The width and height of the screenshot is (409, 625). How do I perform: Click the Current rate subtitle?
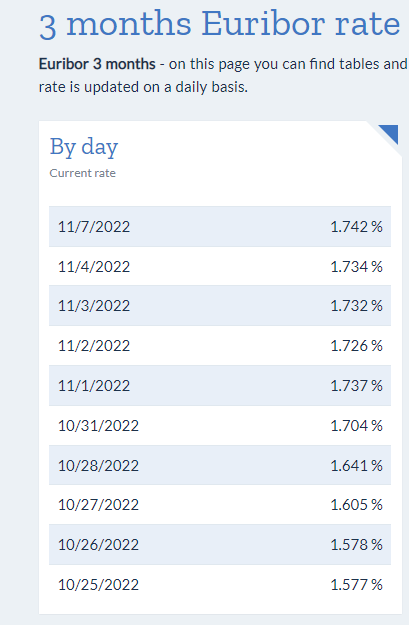(83, 173)
